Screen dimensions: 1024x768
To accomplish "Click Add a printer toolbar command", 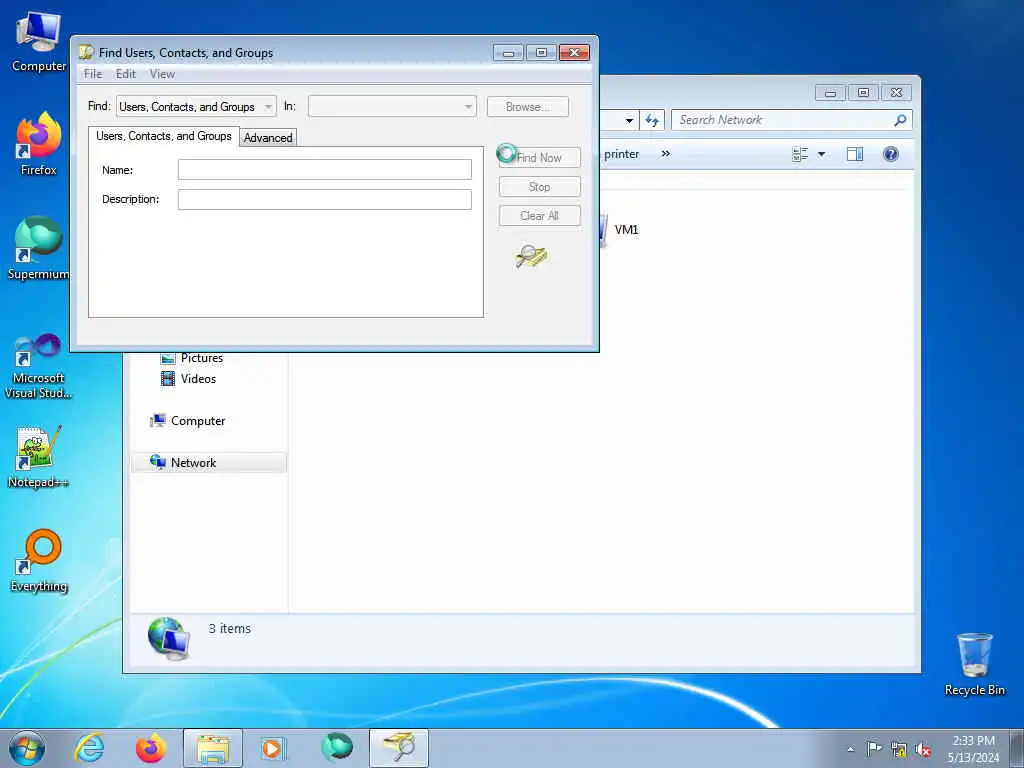I will [x=620, y=154].
